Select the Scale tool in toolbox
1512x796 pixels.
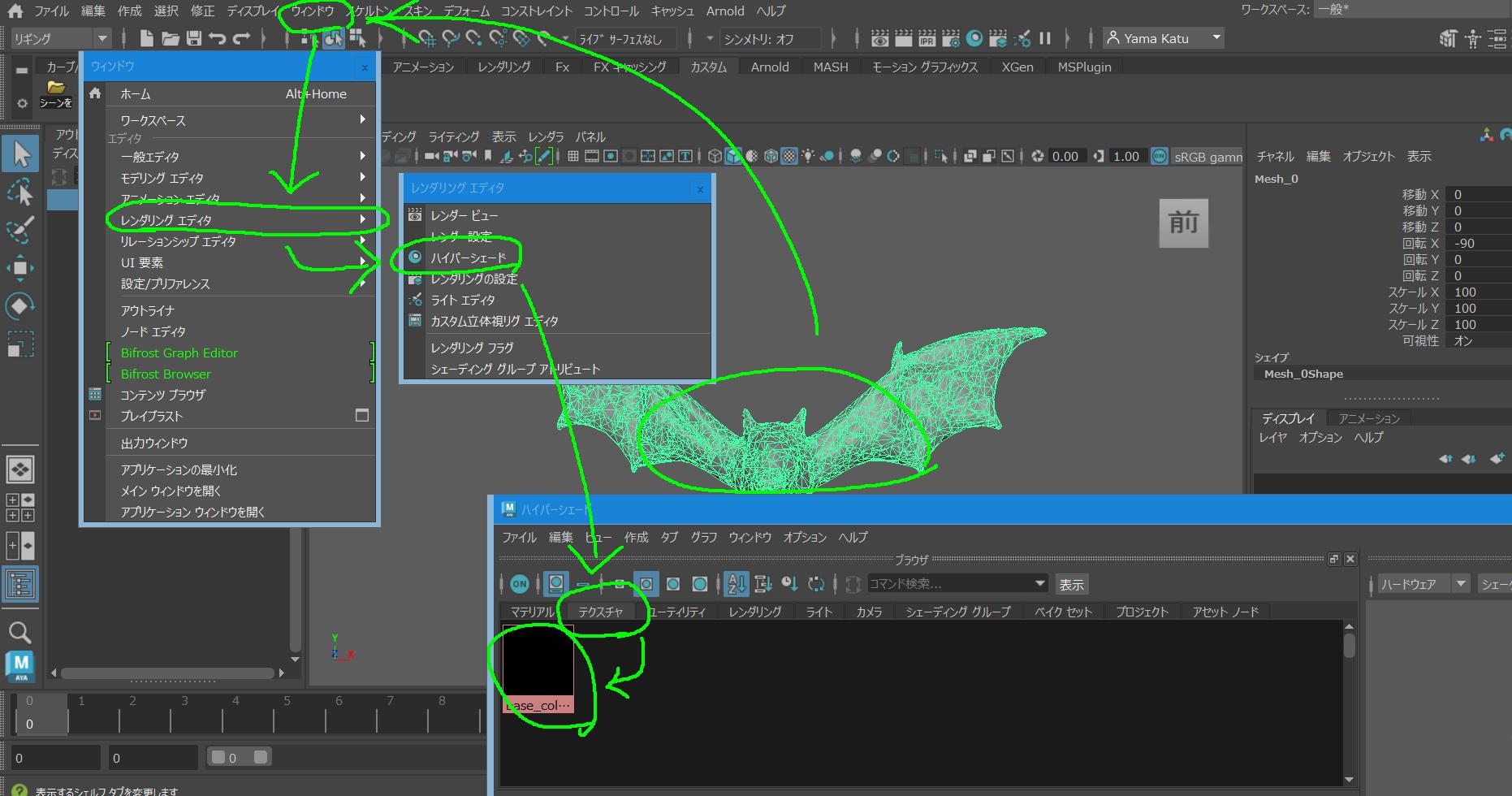tap(20, 344)
